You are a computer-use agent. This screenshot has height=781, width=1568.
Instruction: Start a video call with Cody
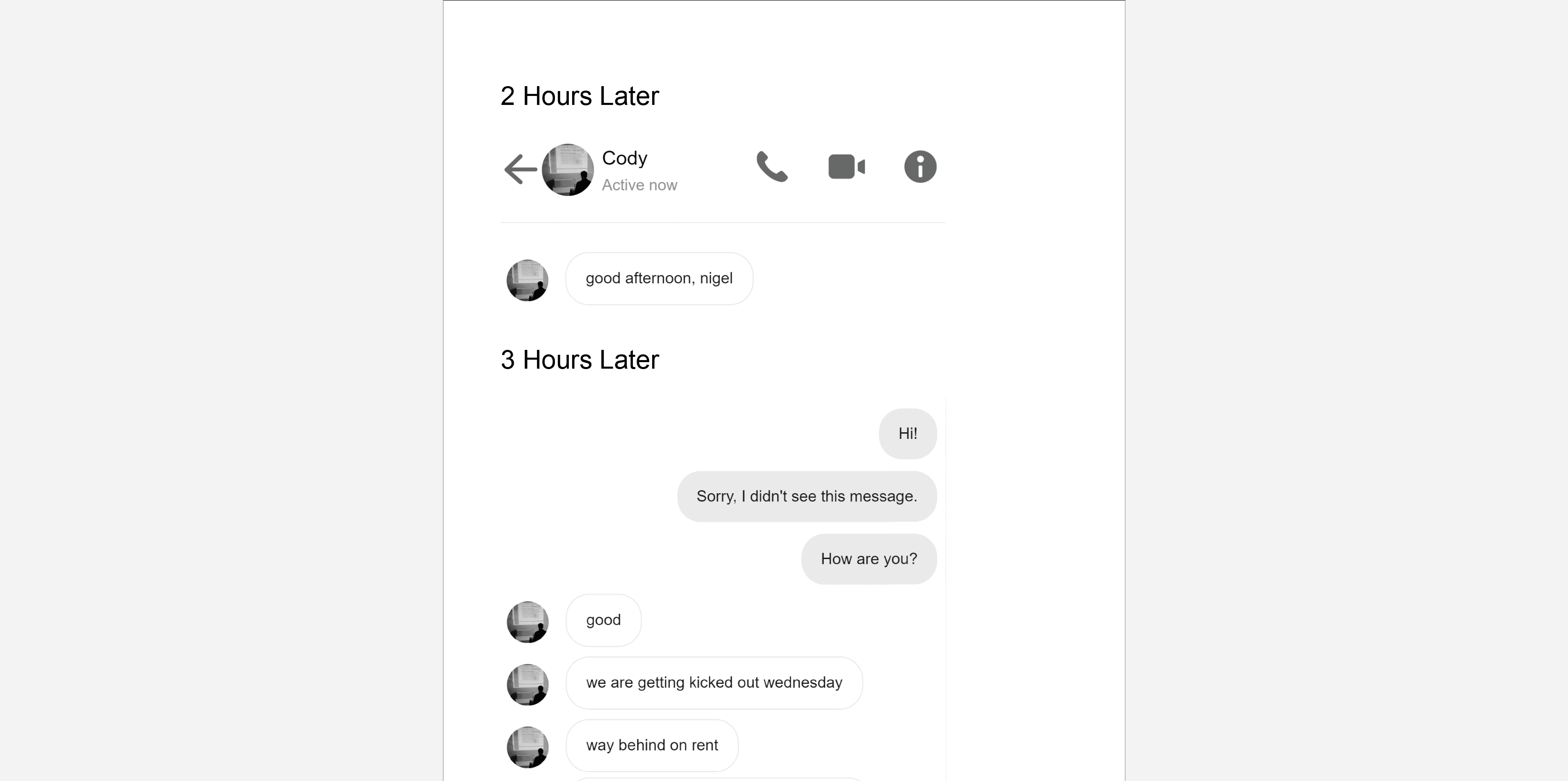point(847,167)
